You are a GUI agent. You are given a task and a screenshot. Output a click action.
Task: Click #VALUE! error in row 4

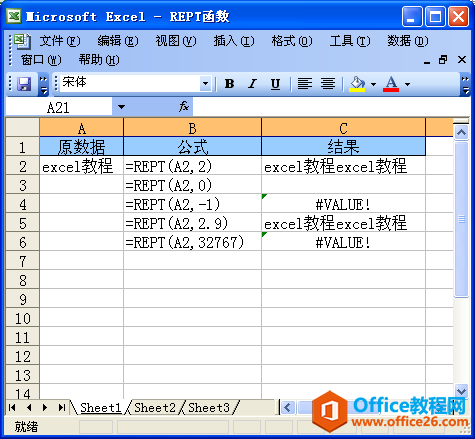click(x=343, y=204)
